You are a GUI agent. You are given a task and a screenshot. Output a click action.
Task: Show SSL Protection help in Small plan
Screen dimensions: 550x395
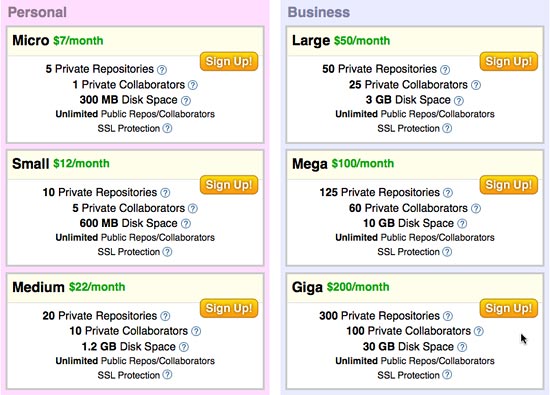(x=168, y=252)
